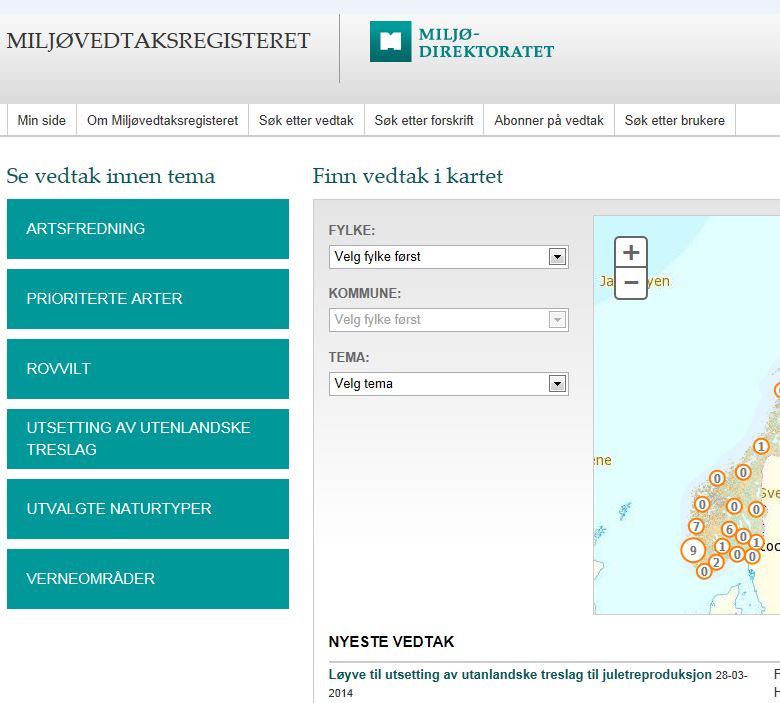Image resolution: width=780 pixels, height=703 pixels.
Task: Select UTSETTING AV UTENLANDSKE TRESLAG button
Action: [x=148, y=439]
